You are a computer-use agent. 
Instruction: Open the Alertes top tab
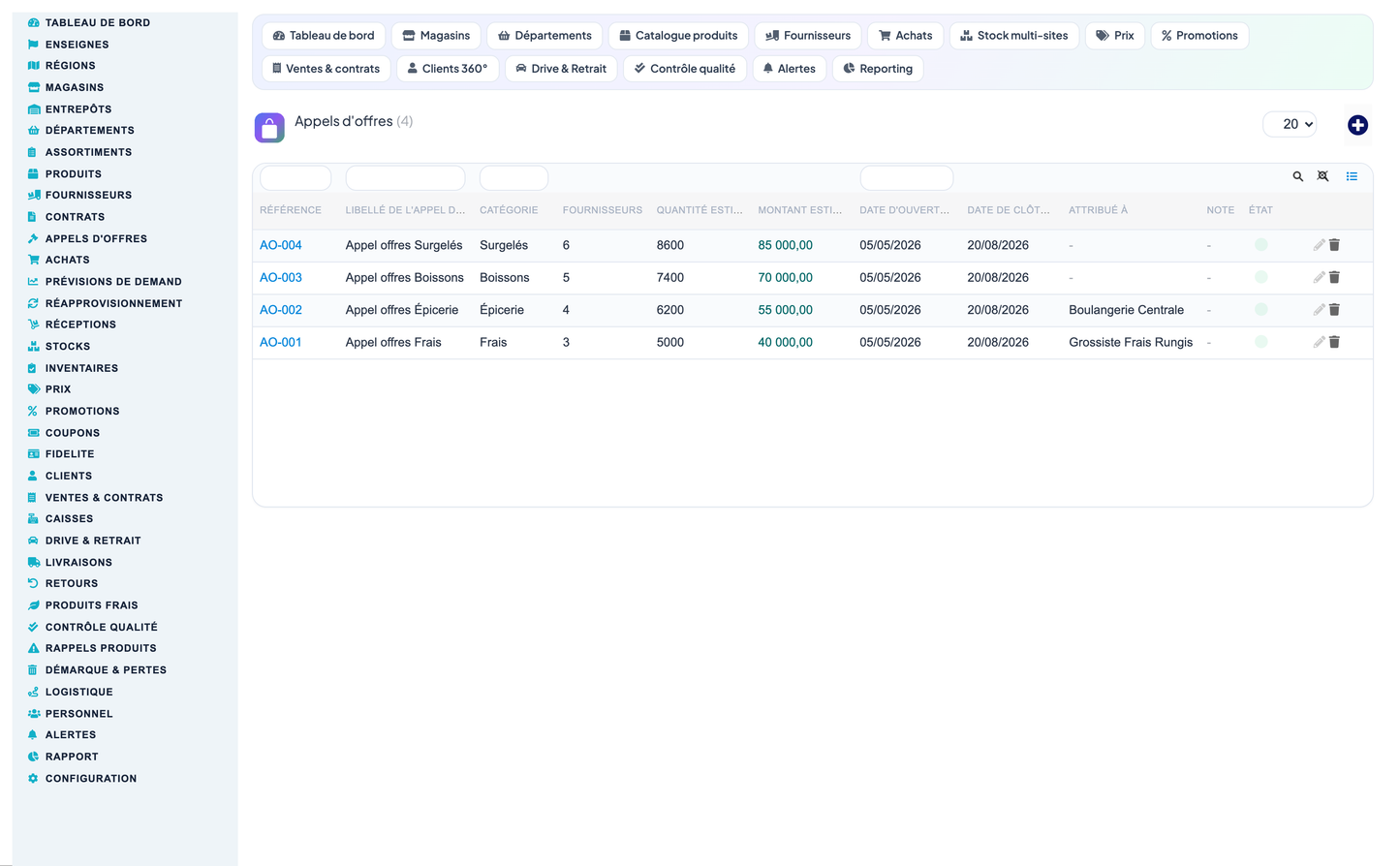(x=789, y=69)
